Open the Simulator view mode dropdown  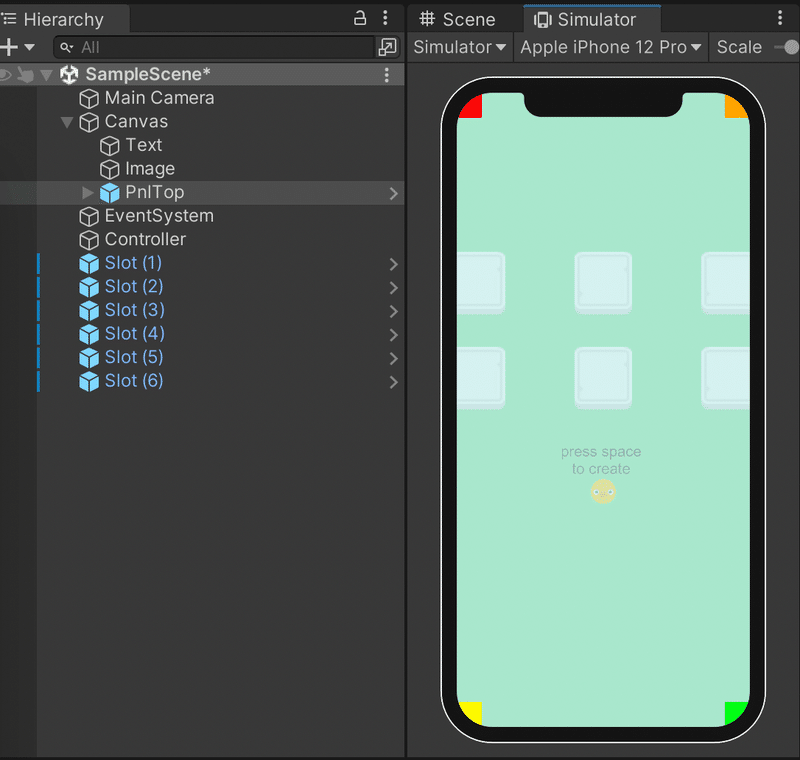pos(460,47)
